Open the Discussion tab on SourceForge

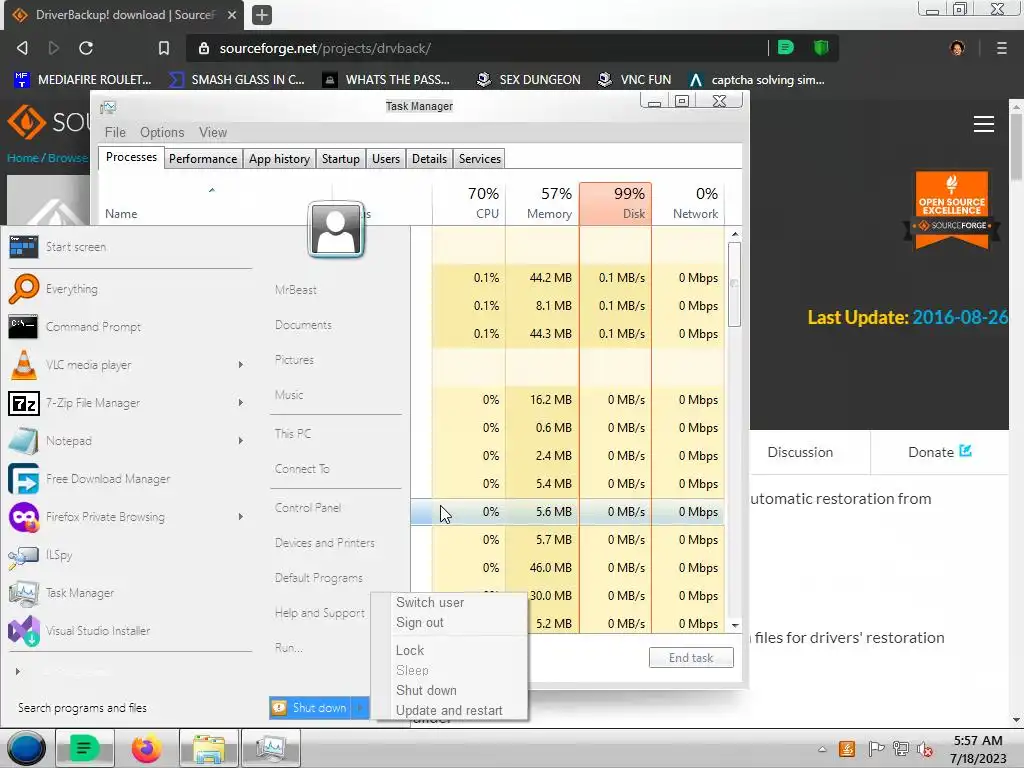coord(800,452)
